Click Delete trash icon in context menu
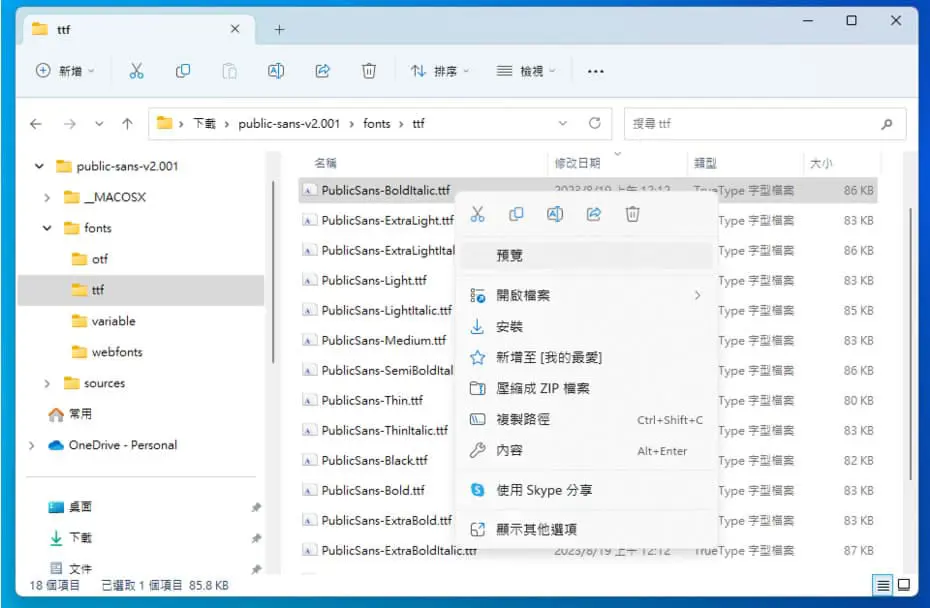This screenshot has height=608, width=930. (x=632, y=214)
